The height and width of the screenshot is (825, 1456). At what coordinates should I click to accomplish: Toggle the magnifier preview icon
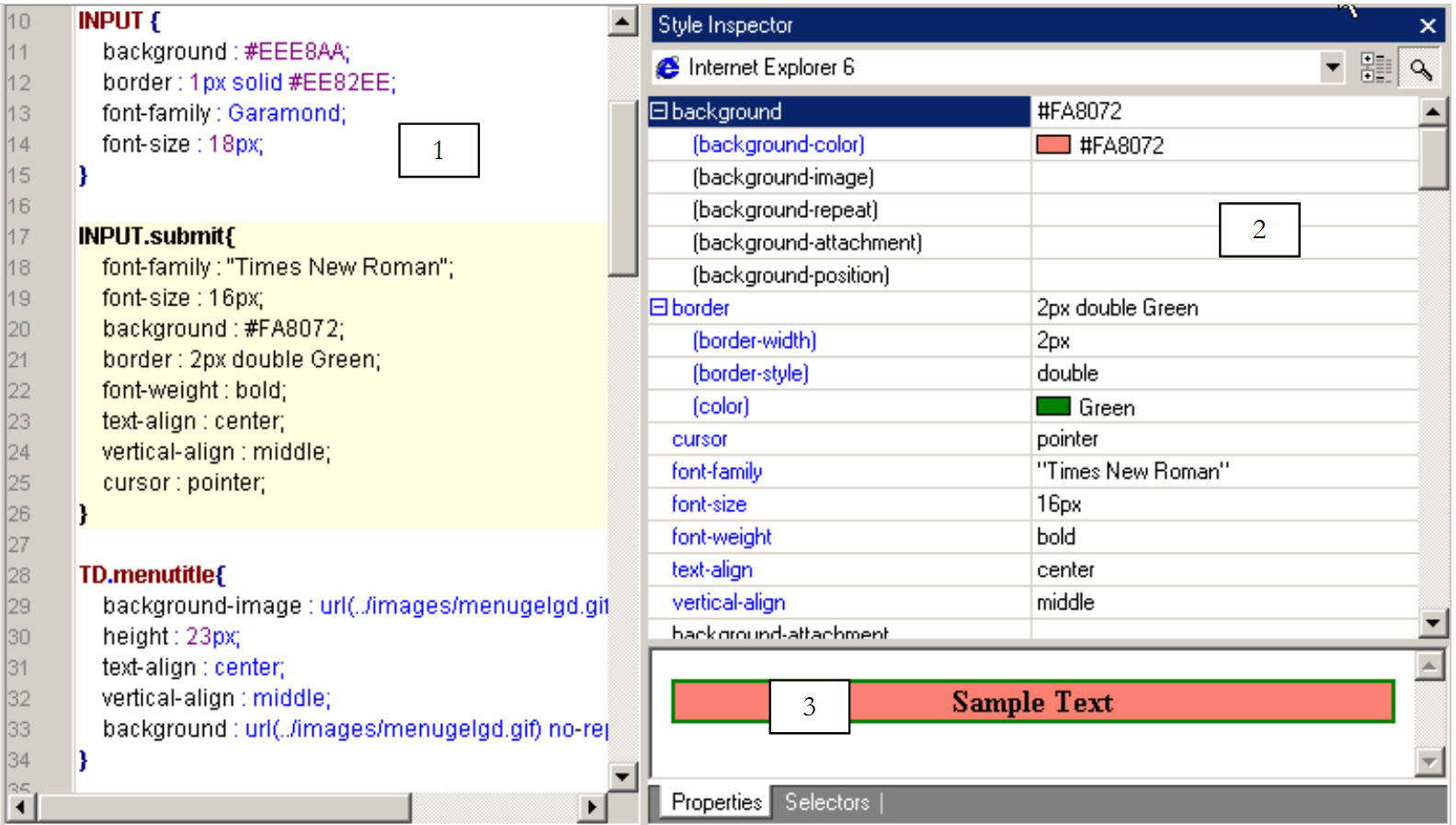coord(1420,68)
